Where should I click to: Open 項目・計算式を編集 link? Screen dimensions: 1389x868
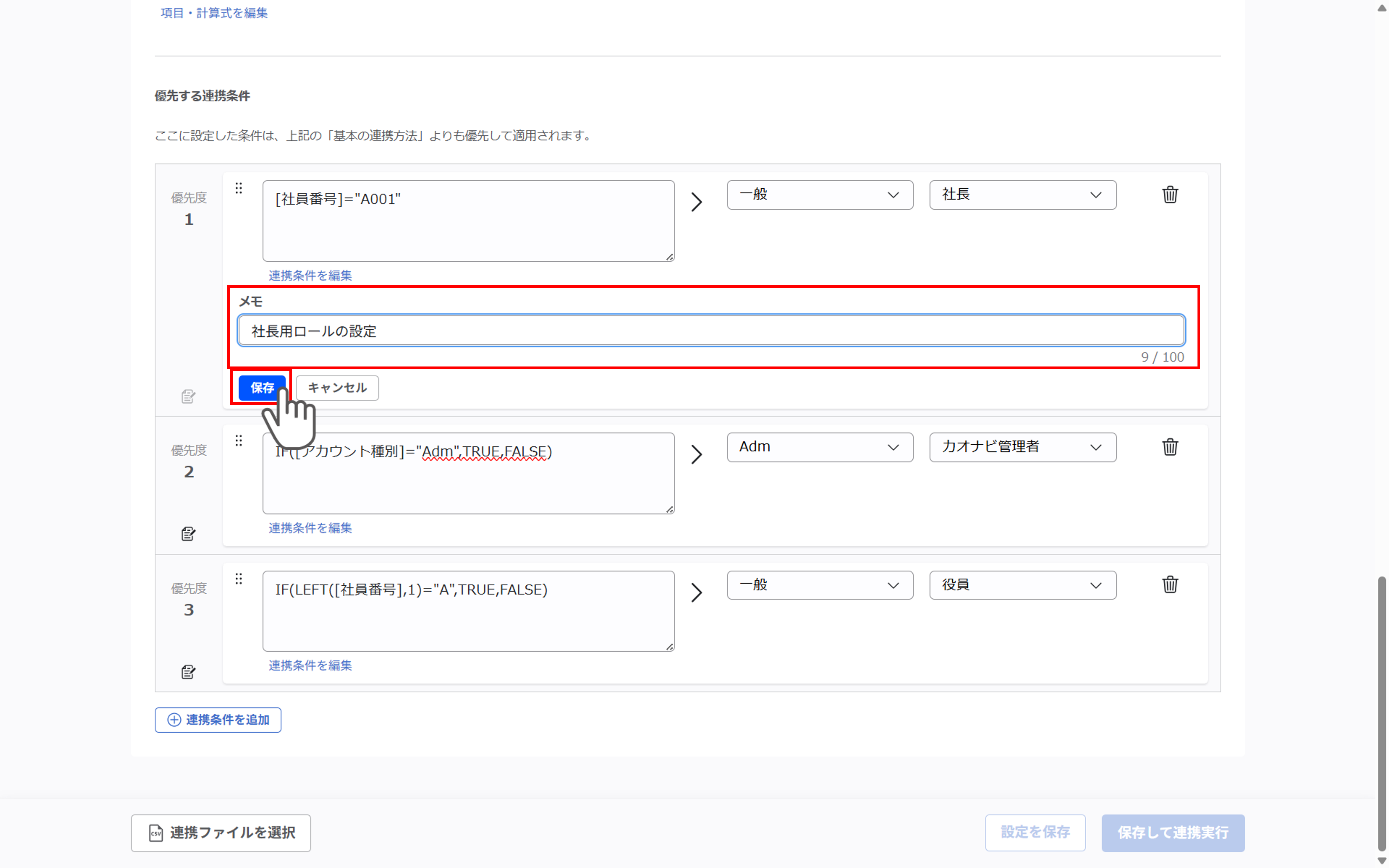(x=214, y=13)
